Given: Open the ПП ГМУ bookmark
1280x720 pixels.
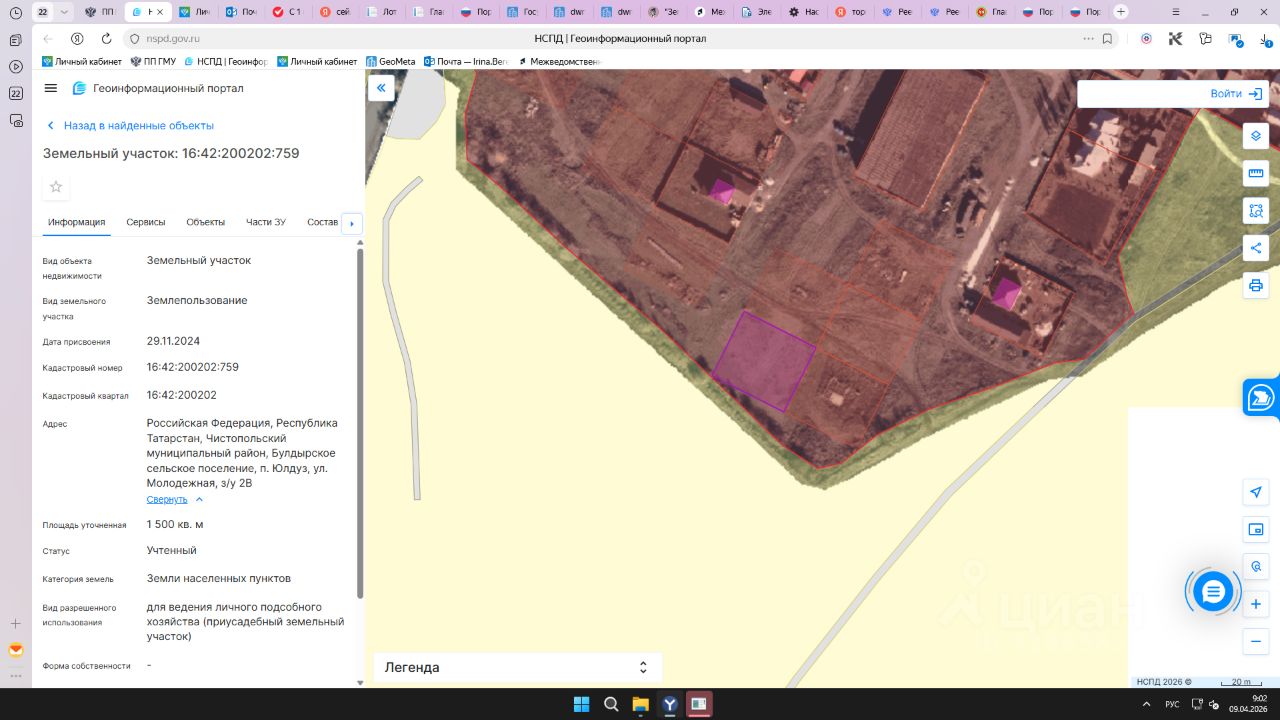Looking at the screenshot, I should coord(153,62).
